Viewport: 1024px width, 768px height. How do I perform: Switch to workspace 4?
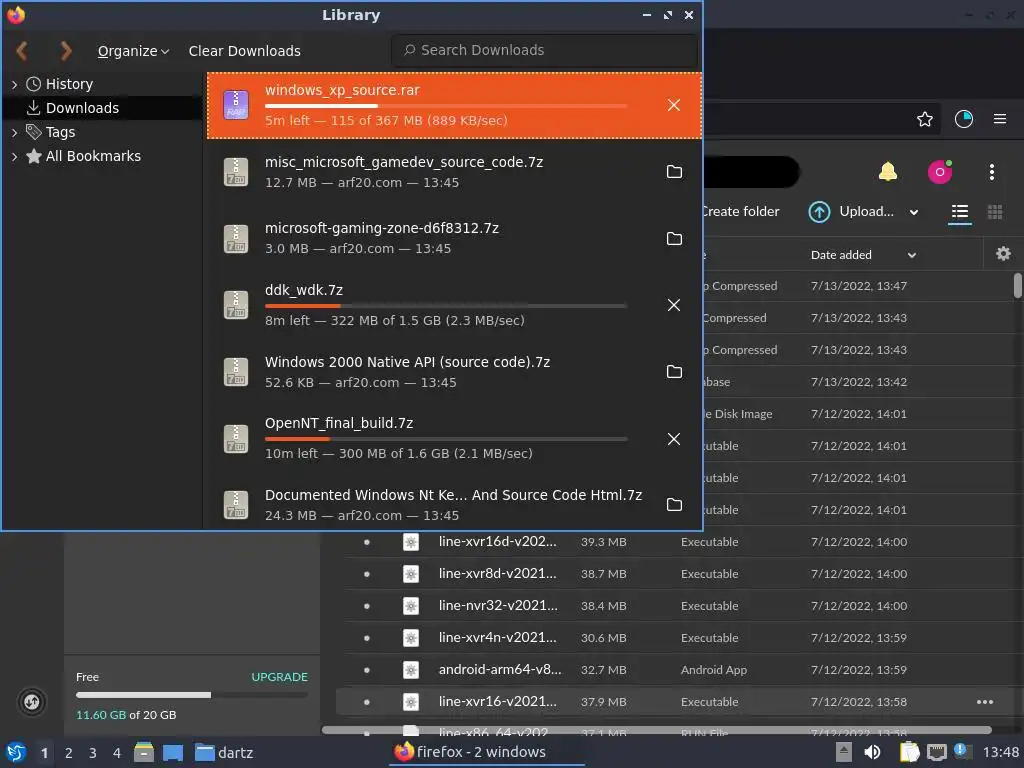click(117, 753)
